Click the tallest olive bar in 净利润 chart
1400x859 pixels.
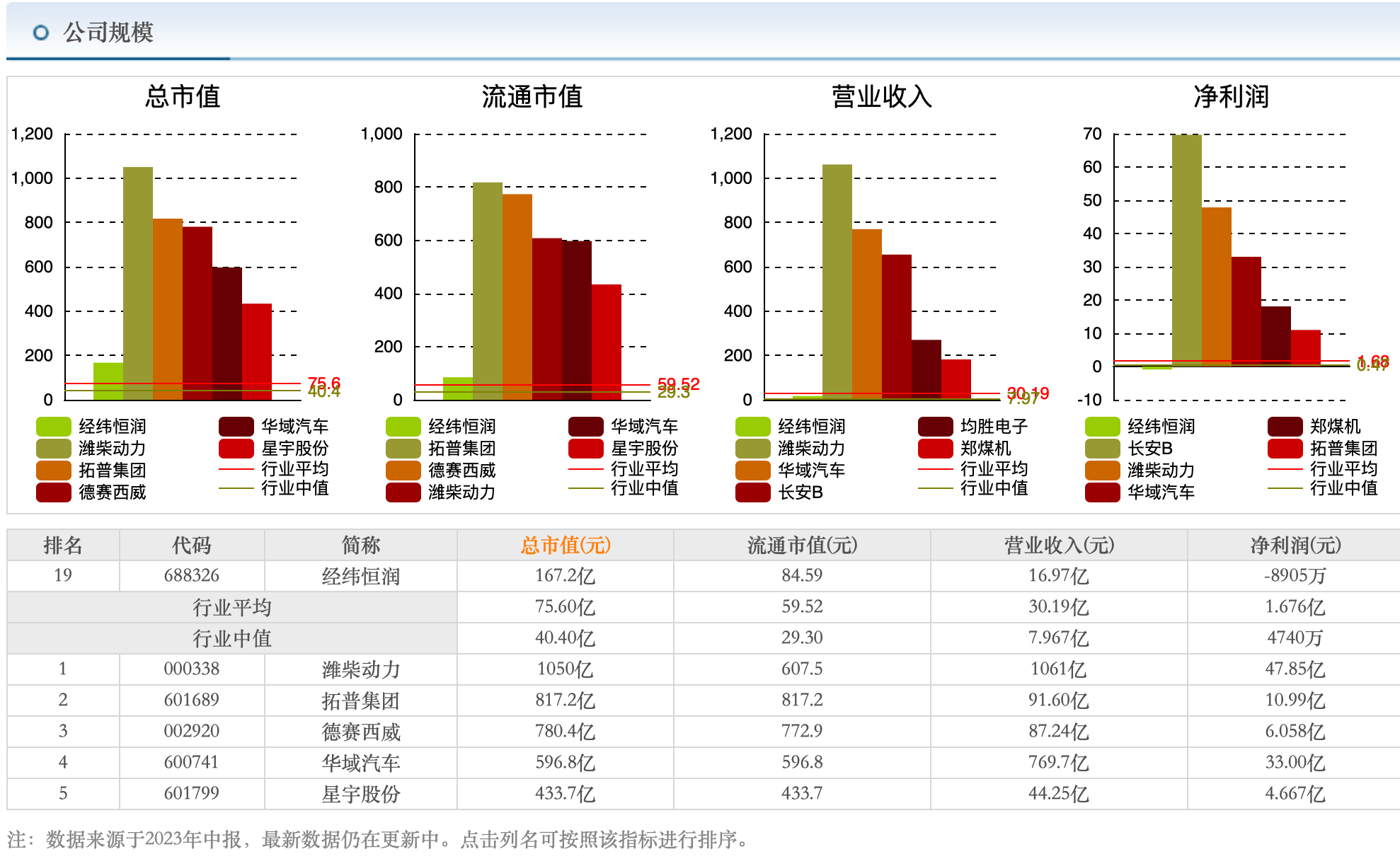coord(1187,250)
